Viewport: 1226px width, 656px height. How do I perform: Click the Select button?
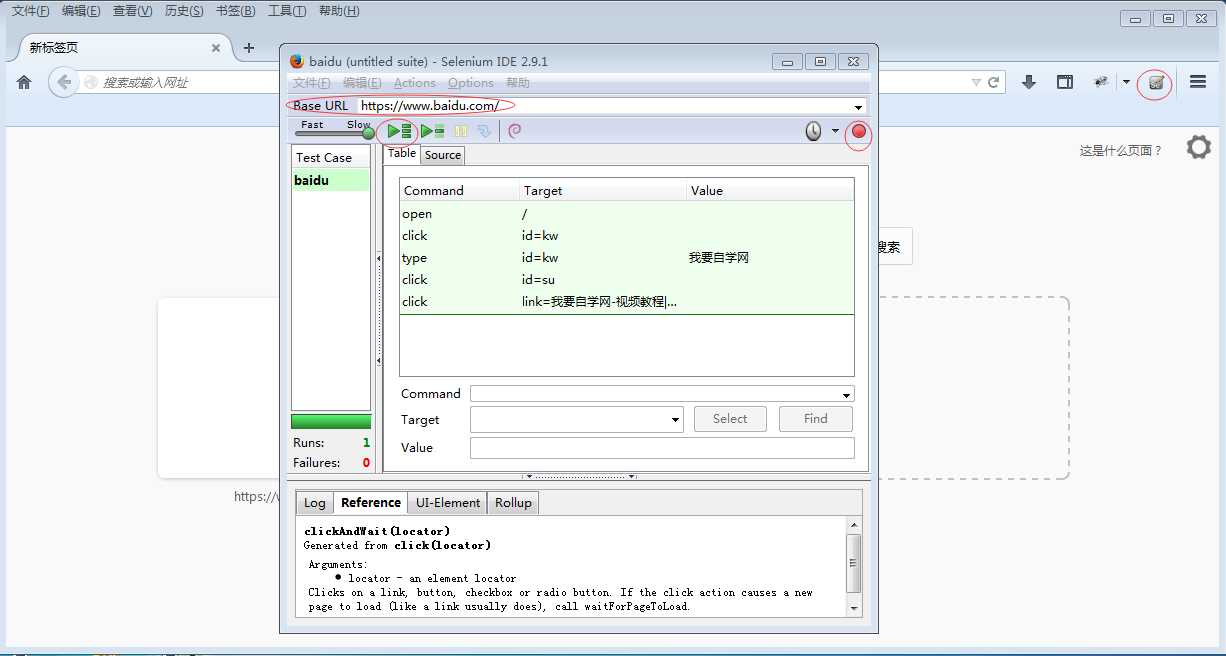(730, 419)
